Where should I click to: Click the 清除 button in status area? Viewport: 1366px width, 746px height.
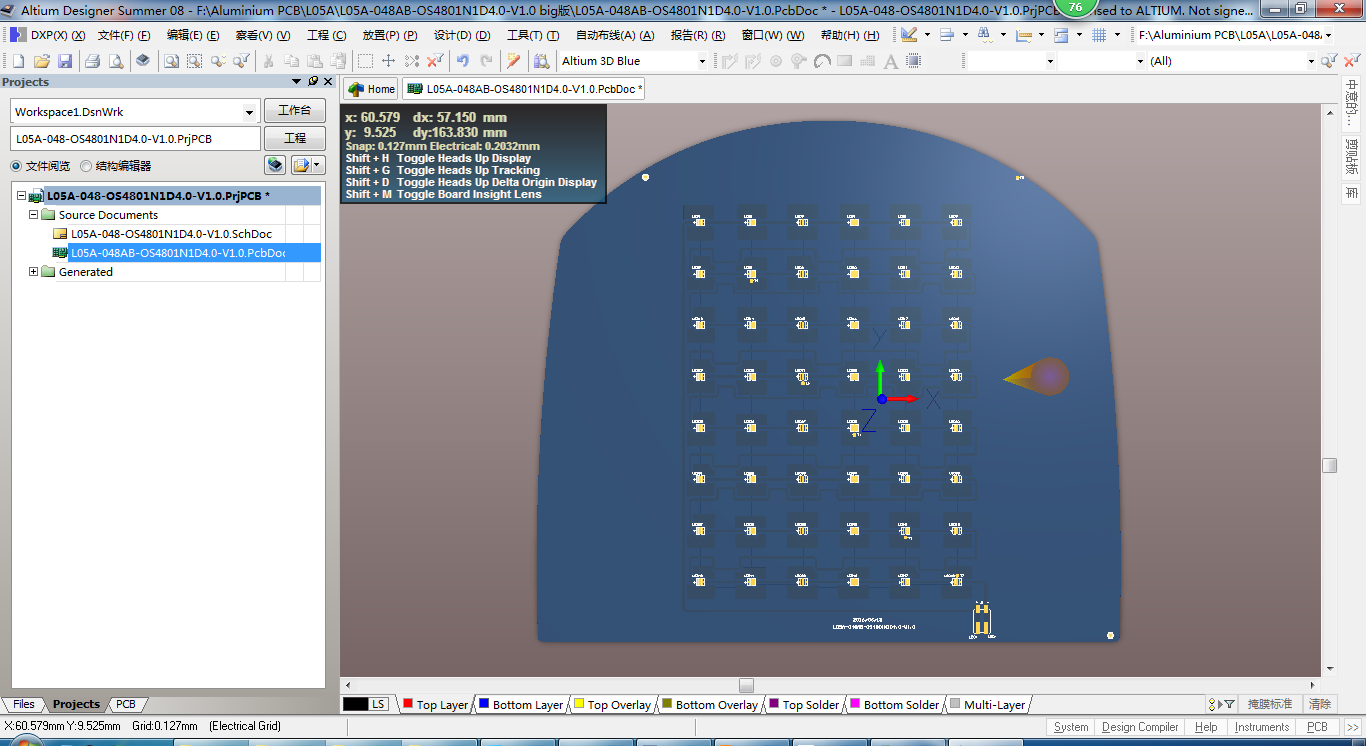pyautogui.click(x=1320, y=704)
